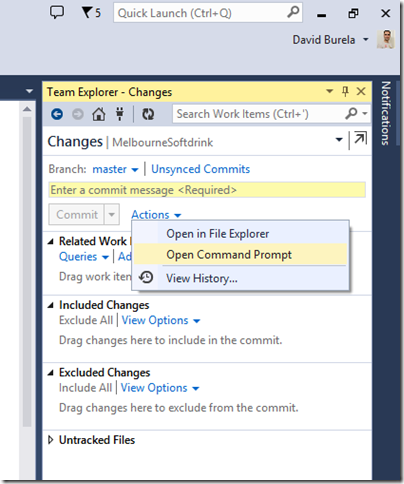404x484 pixels.
Task: Click in the commit message field
Action: (x=207, y=190)
